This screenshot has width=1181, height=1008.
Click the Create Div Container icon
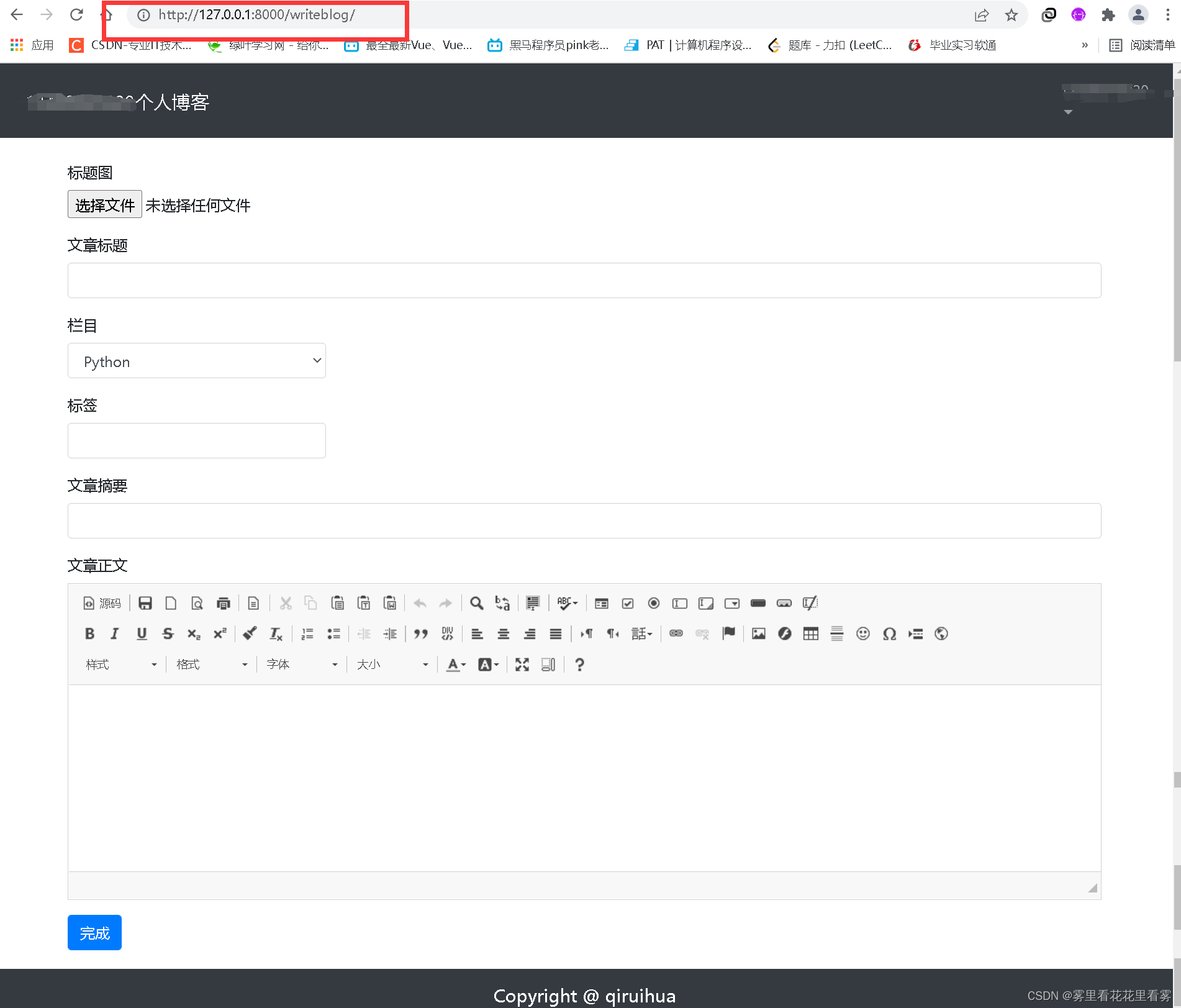447,633
